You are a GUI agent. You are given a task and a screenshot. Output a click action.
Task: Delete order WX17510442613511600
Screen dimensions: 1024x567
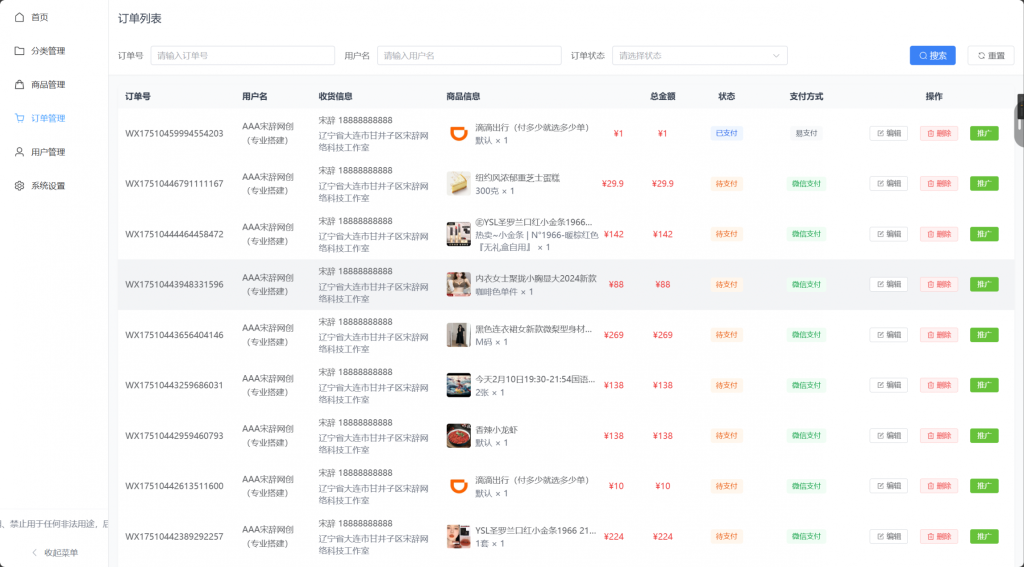(939, 486)
